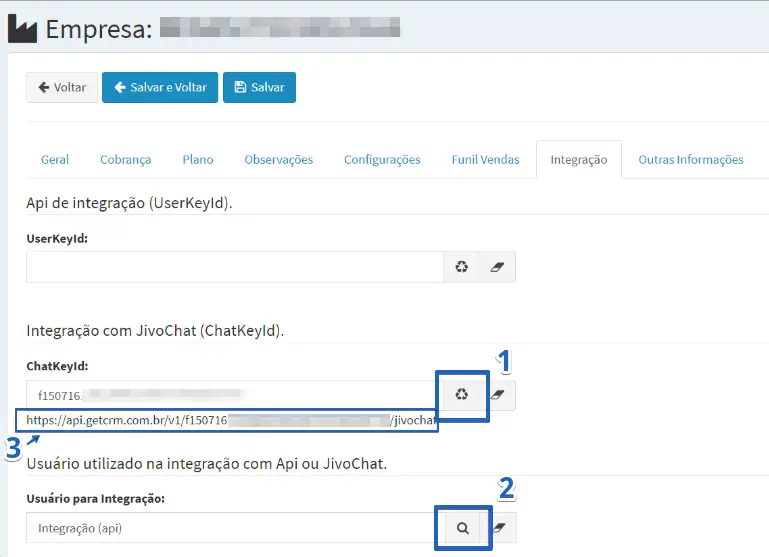Generate a new ChatKeyId using the recycle icon

[x=461, y=395]
